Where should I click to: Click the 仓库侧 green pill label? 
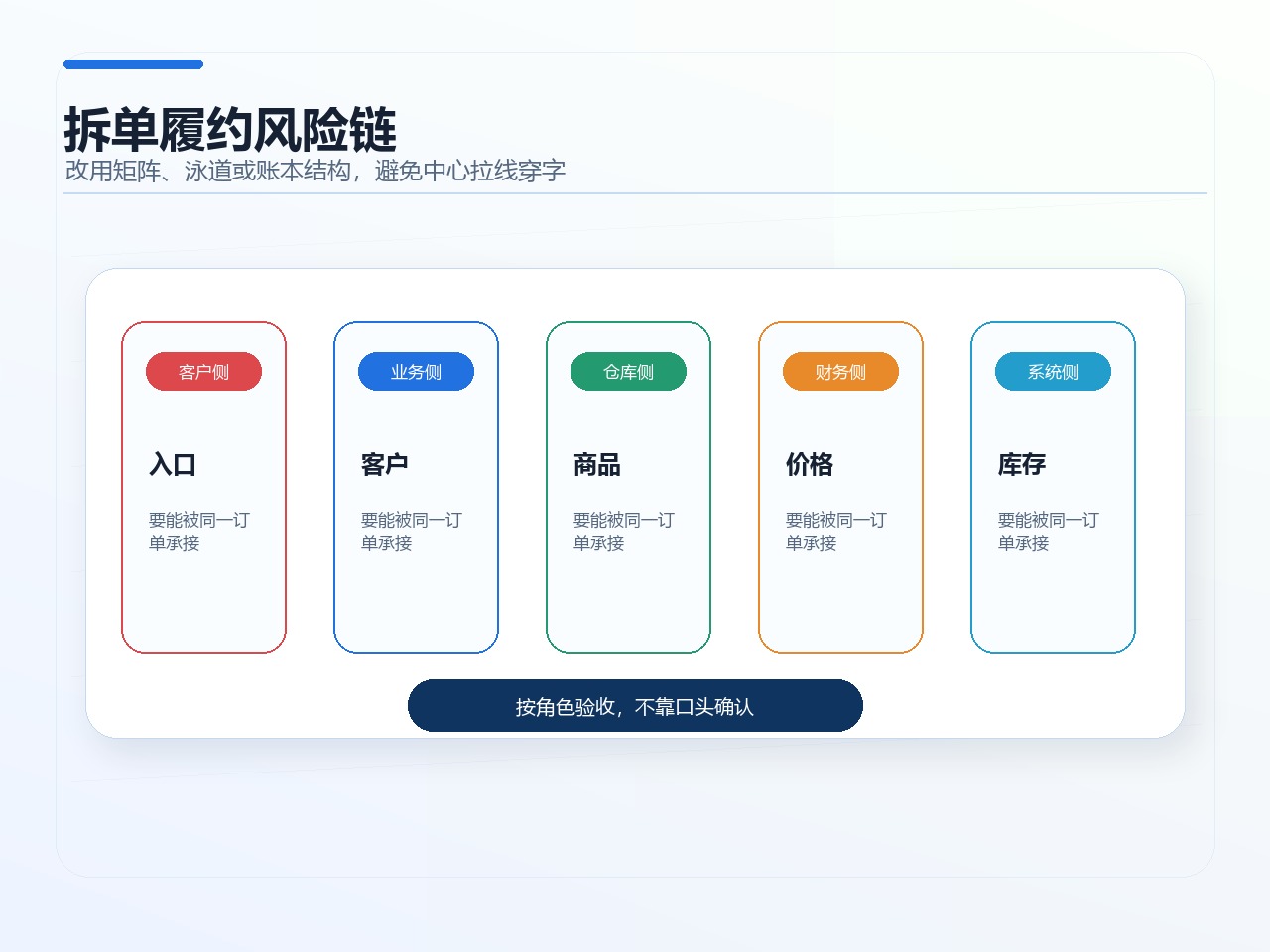628,372
